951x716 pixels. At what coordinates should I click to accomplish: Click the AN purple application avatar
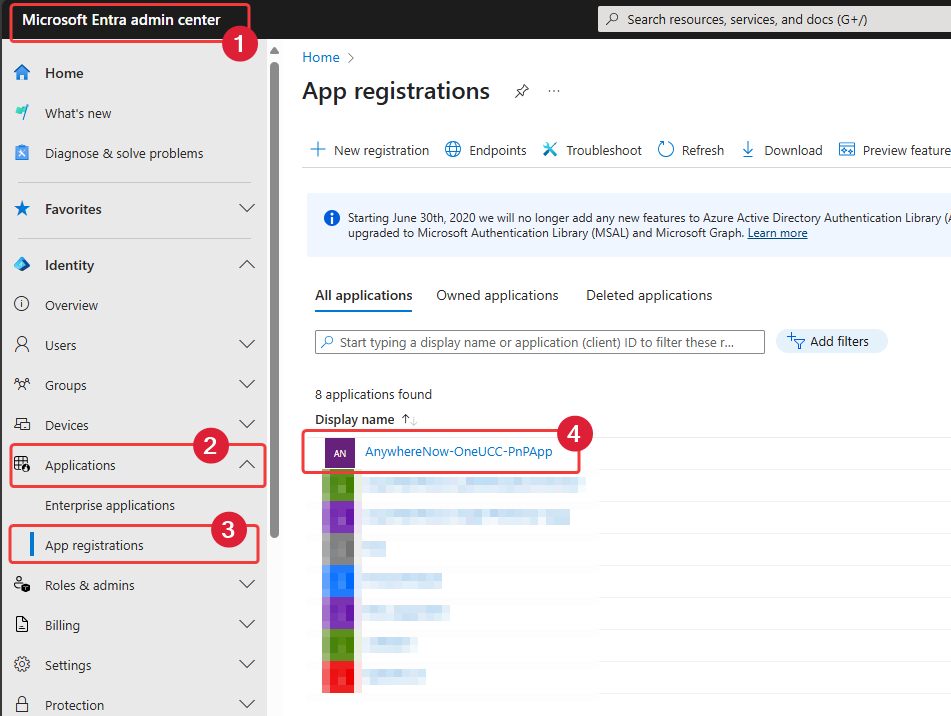pyautogui.click(x=340, y=453)
